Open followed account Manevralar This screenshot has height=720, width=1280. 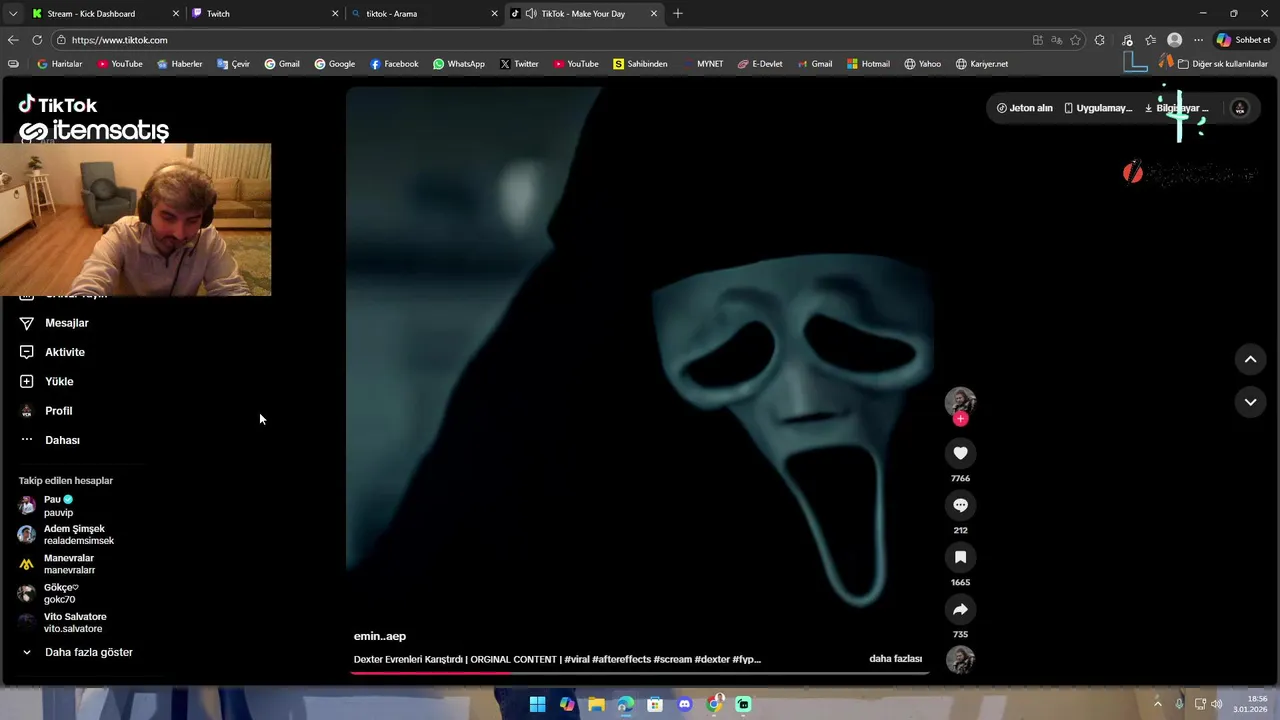(57, 564)
